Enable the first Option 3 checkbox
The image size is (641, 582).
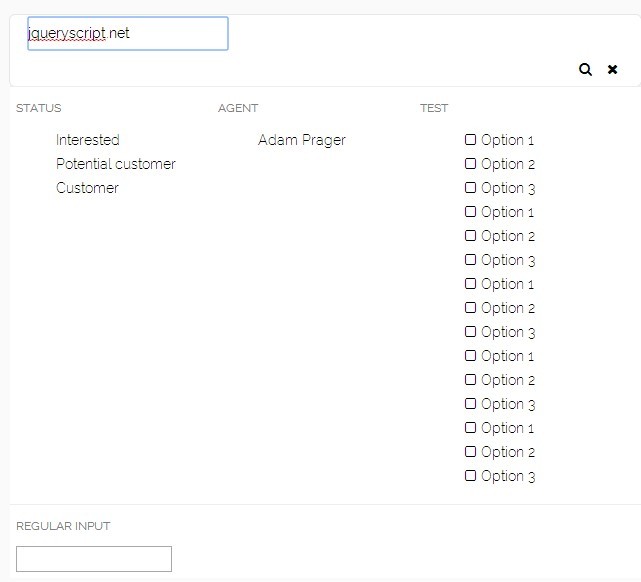pos(471,188)
